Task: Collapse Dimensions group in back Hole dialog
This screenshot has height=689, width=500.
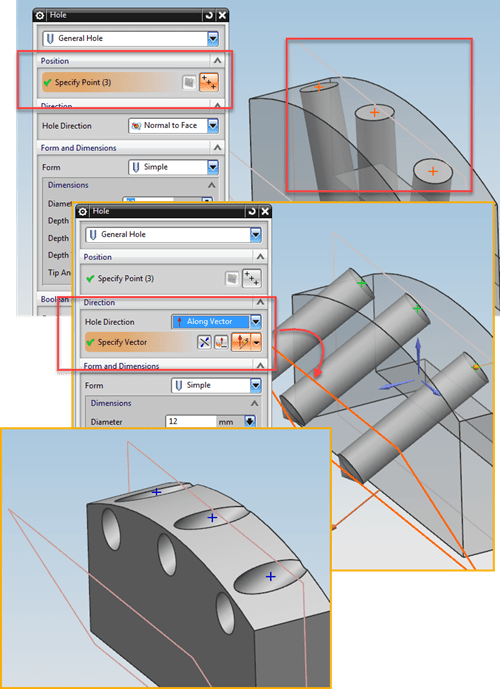Action: click(x=211, y=185)
